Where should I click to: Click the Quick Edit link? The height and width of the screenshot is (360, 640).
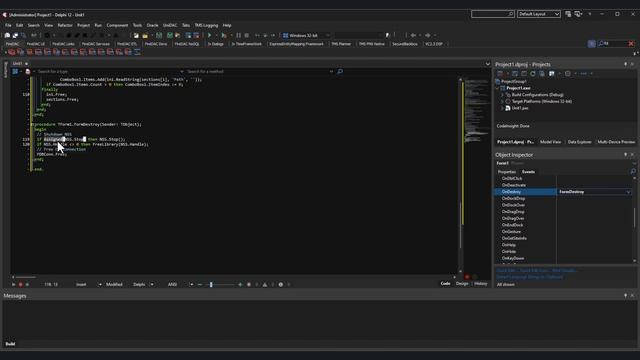[506, 271]
